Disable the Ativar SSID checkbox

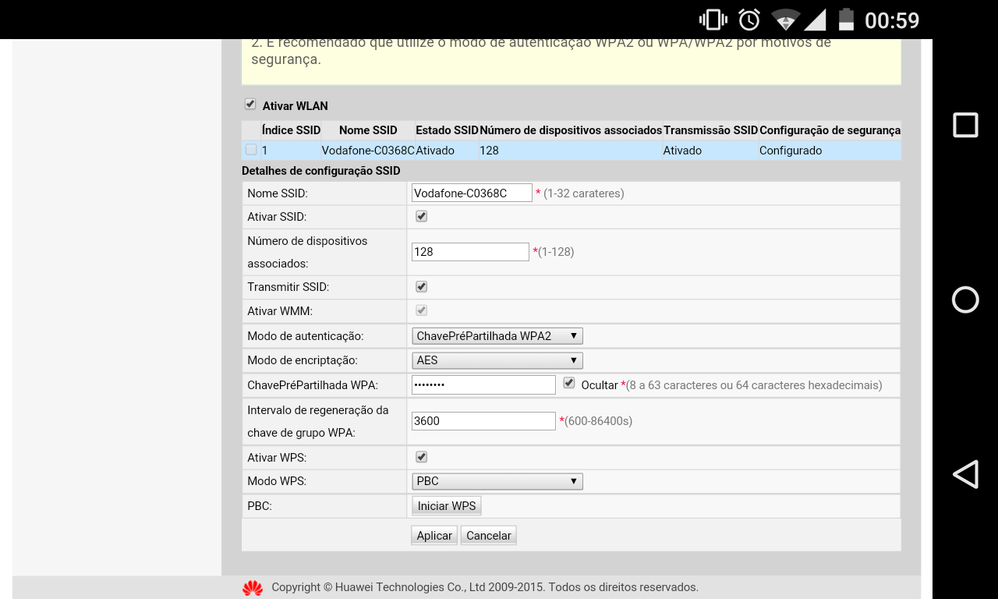[x=421, y=215]
